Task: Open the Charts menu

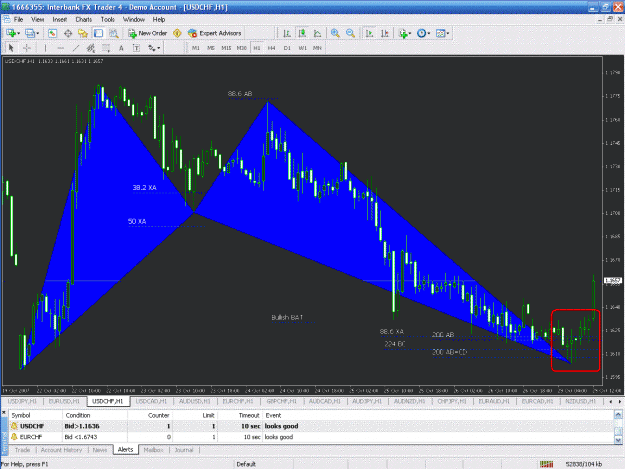Action: tap(84, 20)
